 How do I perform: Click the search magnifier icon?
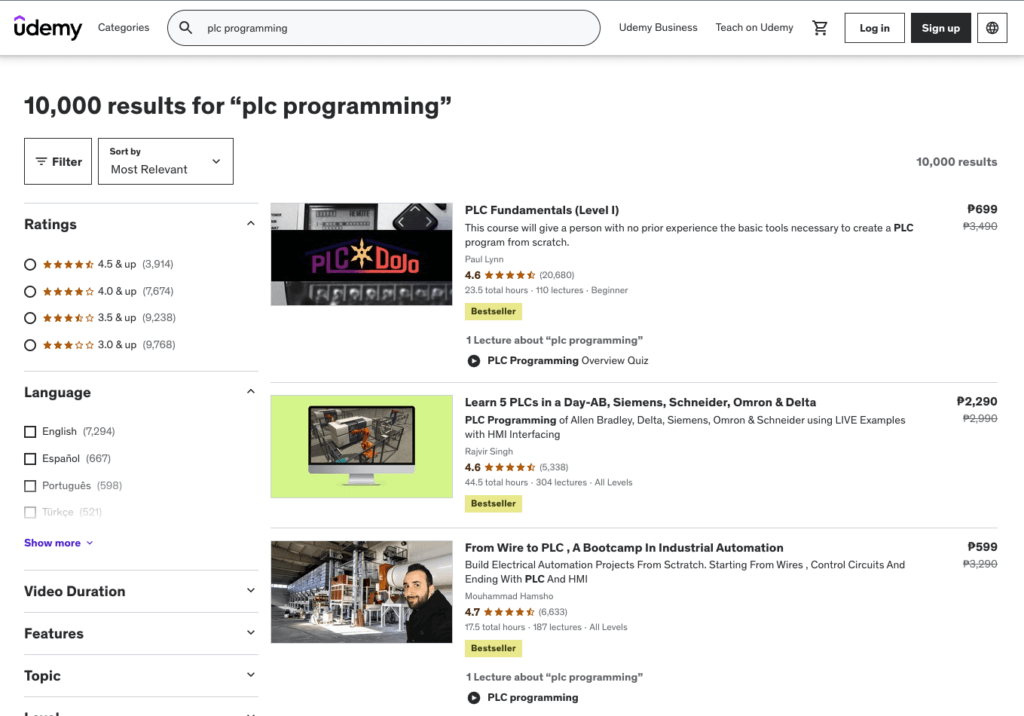(x=186, y=27)
